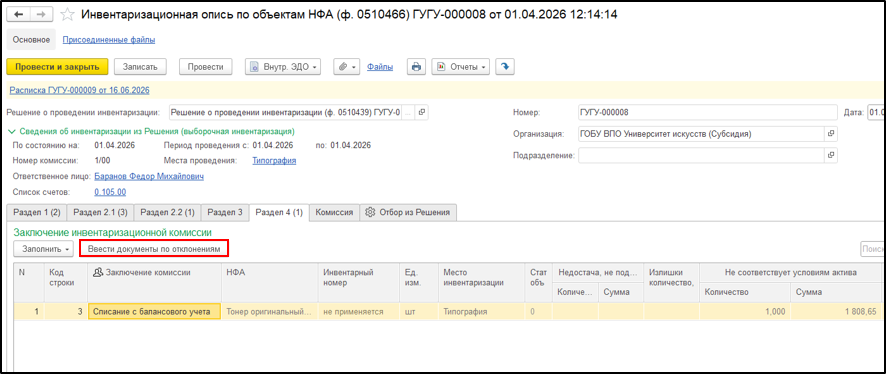Viewport: 886px width, 374px height.
Task: Select cell Тонер оригинальный
Action: tap(270, 311)
